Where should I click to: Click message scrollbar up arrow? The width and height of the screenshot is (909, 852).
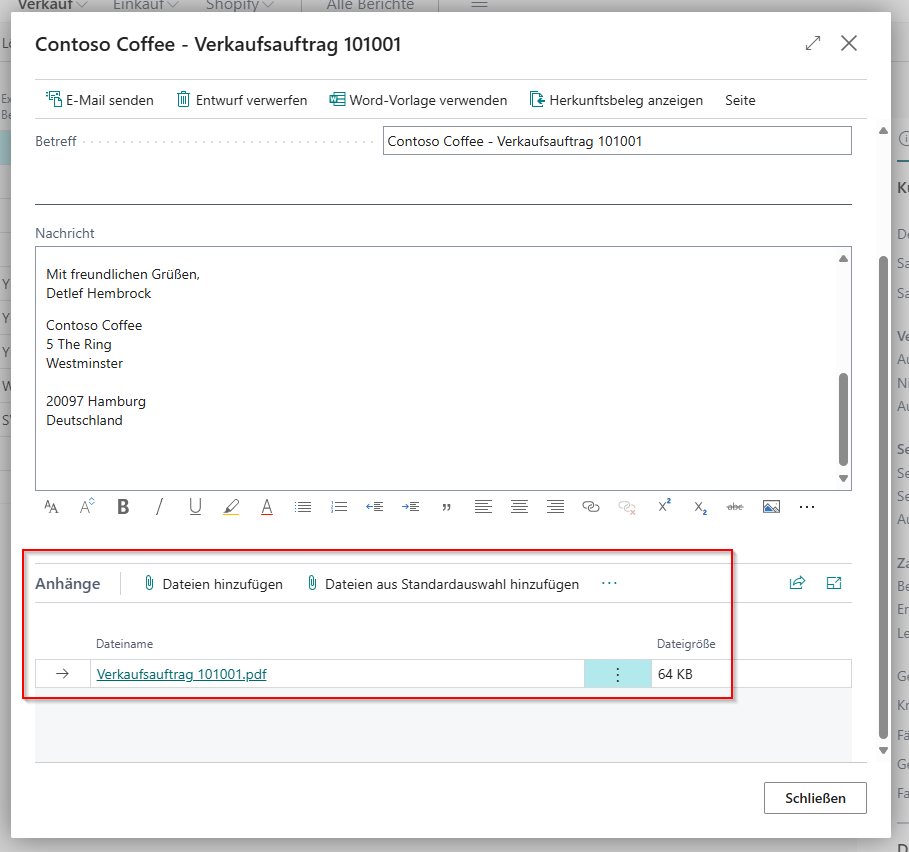coord(843,258)
